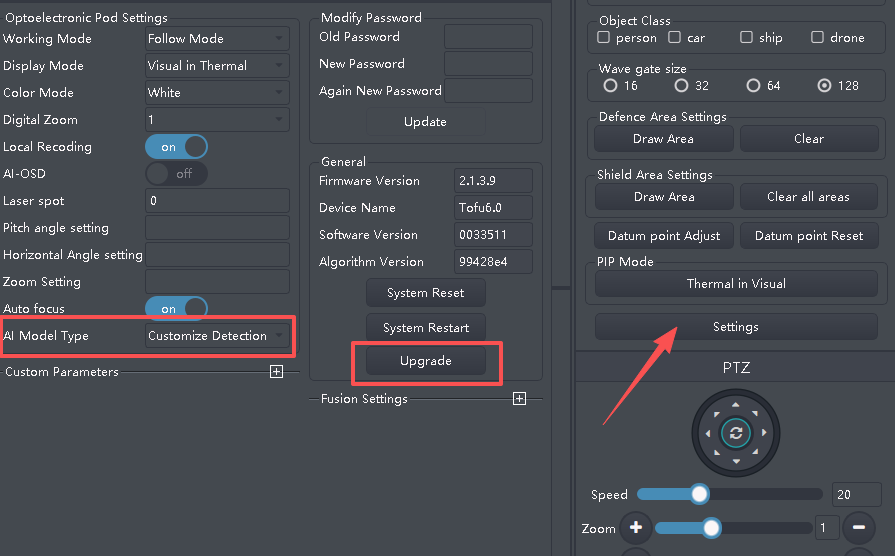The height and width of the screenshot is (556, 895).
Task: Click the Upgrade button
Action: (x=426, y=361)
